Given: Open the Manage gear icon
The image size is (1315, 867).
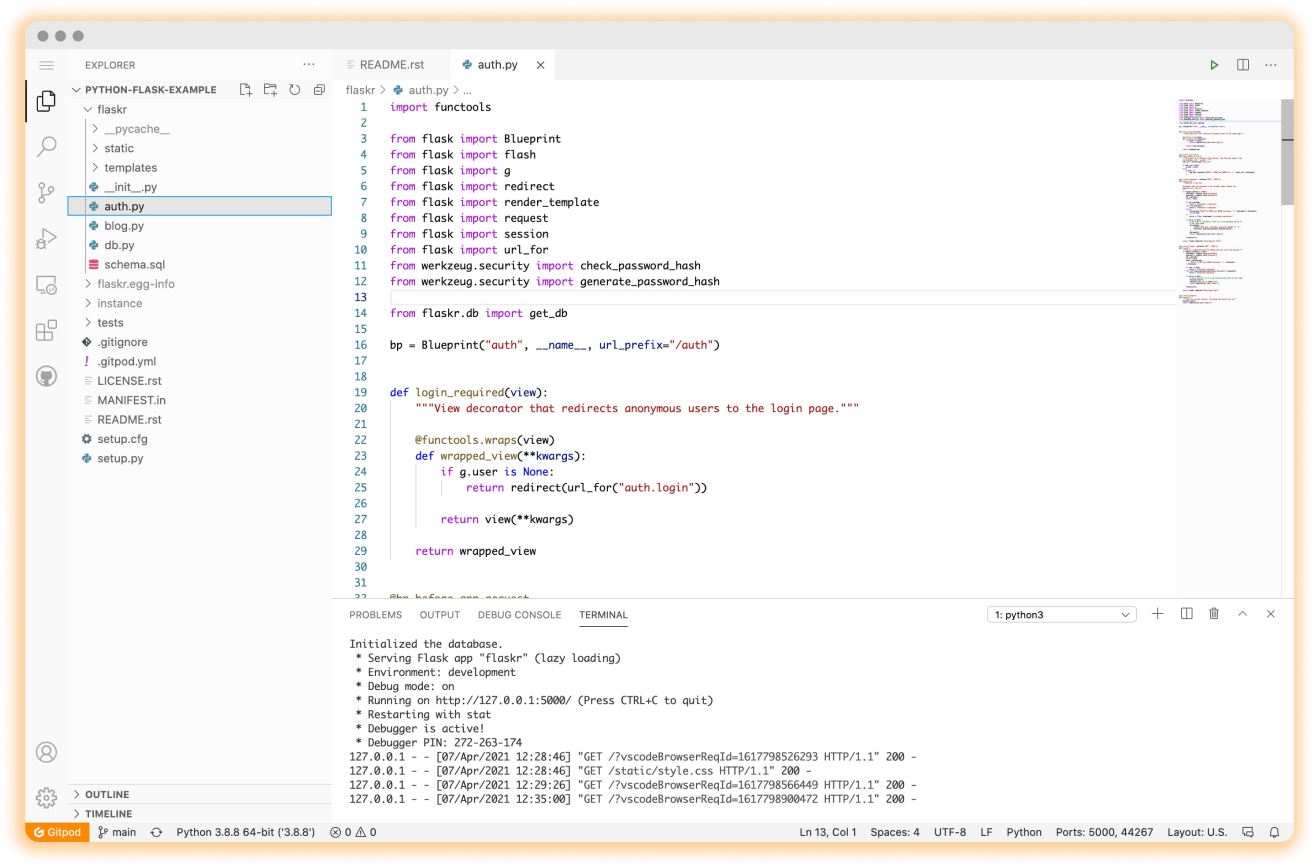Looking at the screenshot, I should click(46, 798).
